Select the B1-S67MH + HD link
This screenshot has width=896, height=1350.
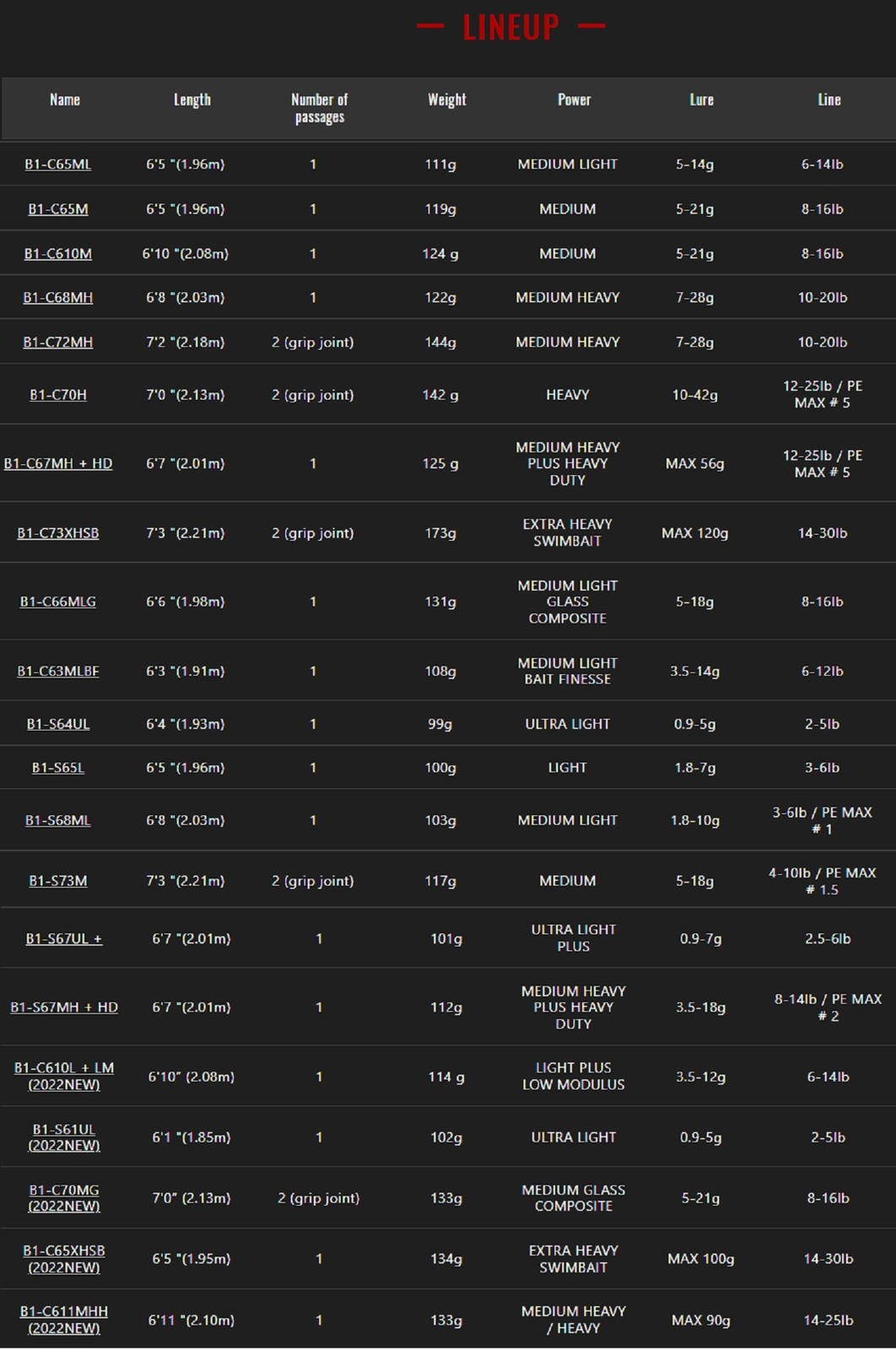pyautogui.click(x=64, y=1007)
